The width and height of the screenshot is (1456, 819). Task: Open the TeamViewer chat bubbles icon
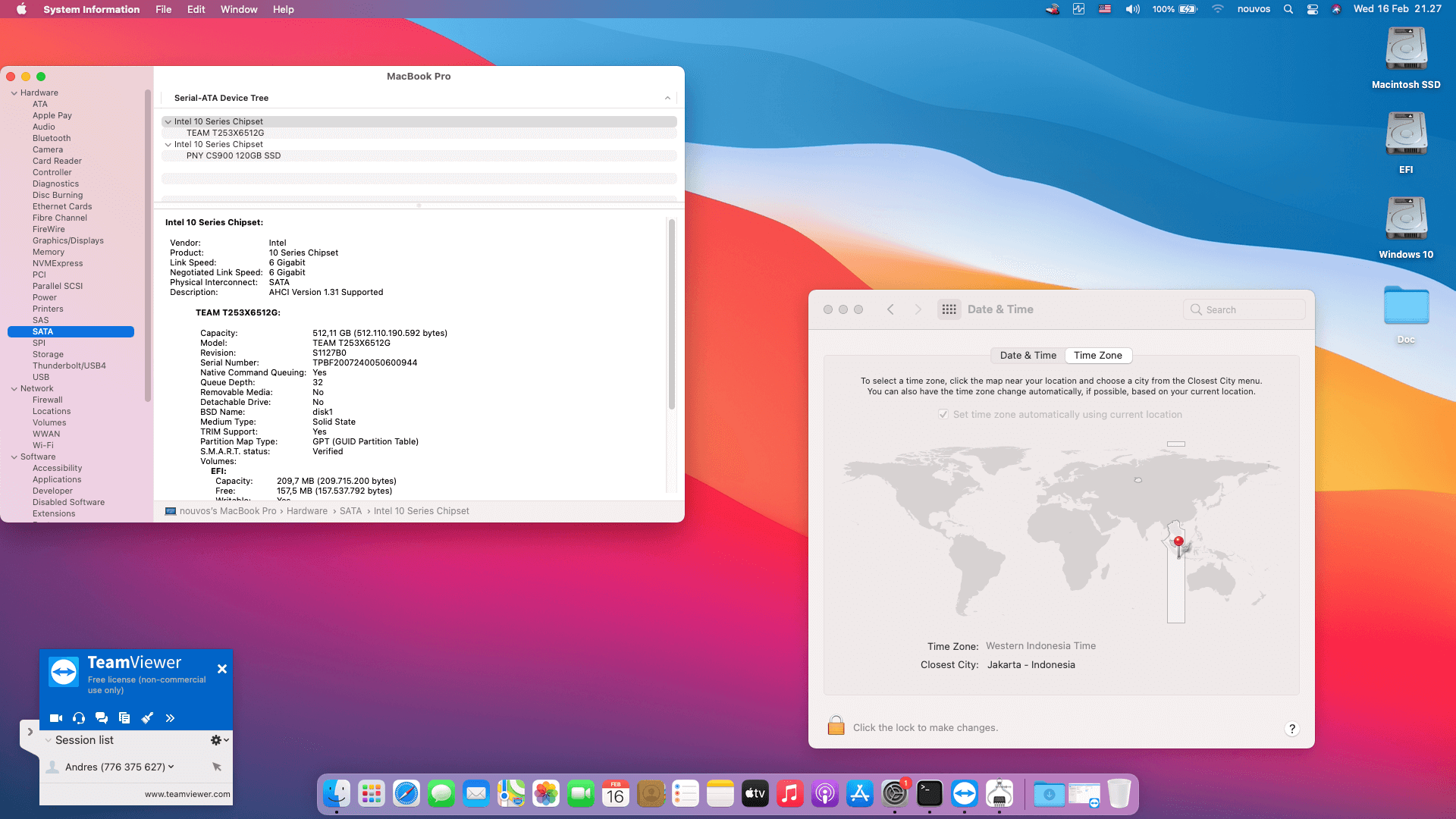click(x=102, y=717)
